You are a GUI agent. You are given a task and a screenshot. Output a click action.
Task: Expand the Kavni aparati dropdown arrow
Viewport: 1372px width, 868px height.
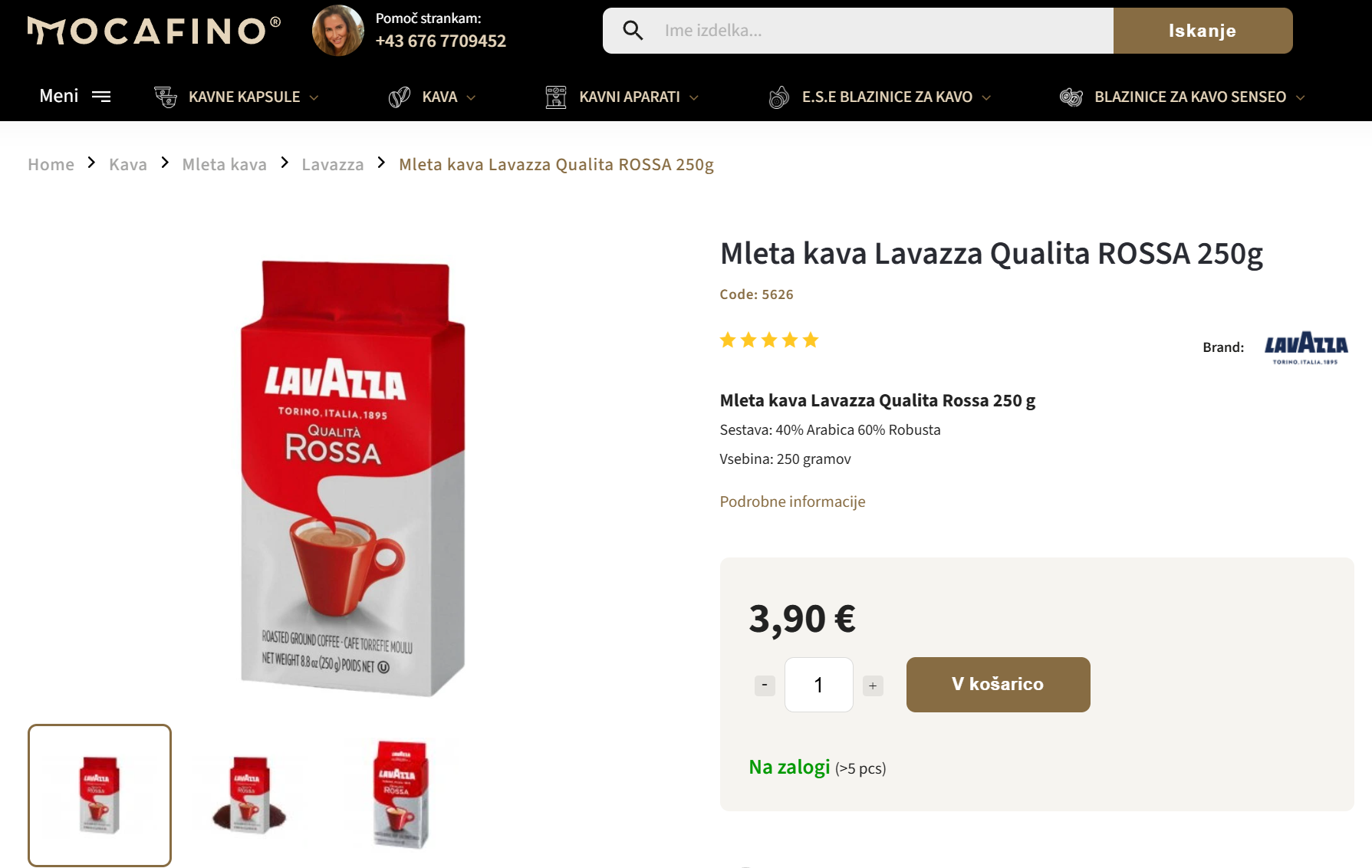[x=694, y=97]
